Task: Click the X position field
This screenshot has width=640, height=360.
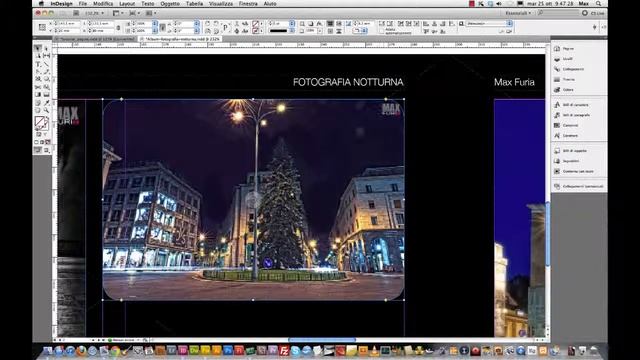Action: pos(69,24)
